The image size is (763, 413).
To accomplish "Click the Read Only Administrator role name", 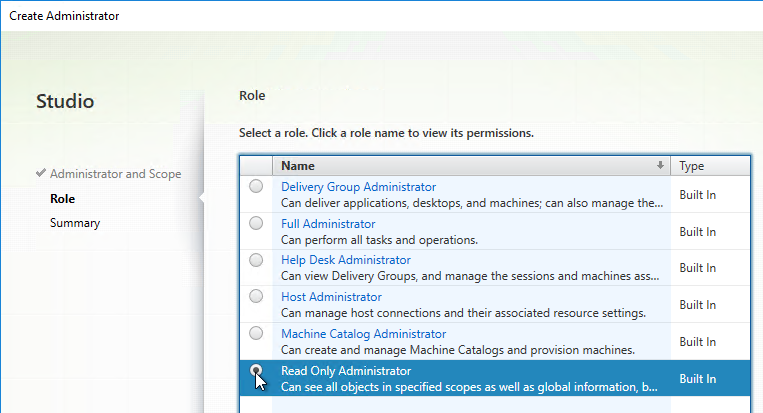I will point(346,371).
